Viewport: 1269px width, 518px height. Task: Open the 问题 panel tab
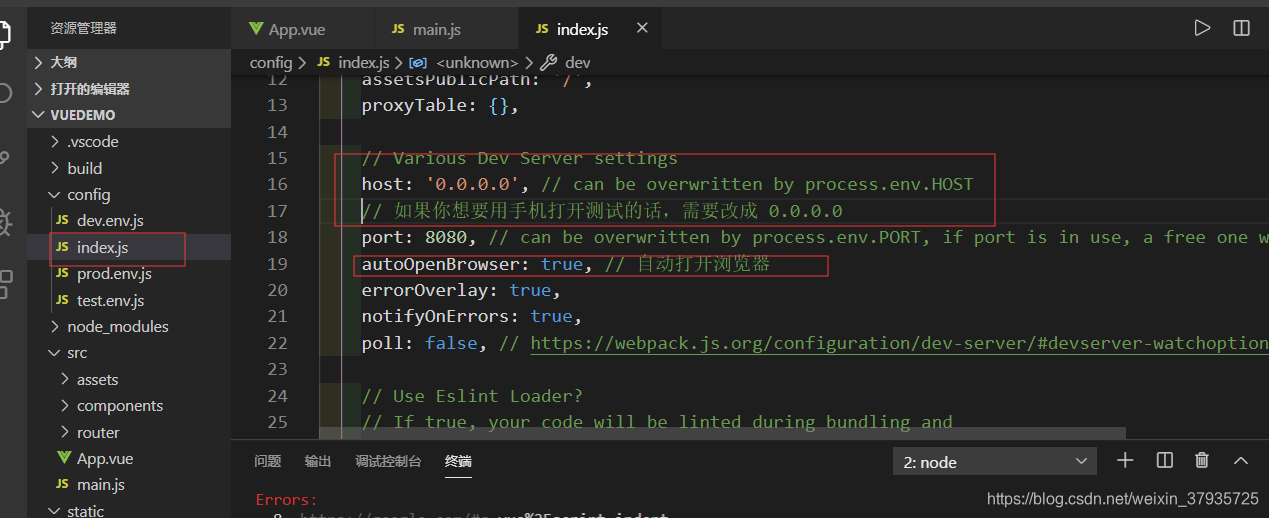coord(267,461)
